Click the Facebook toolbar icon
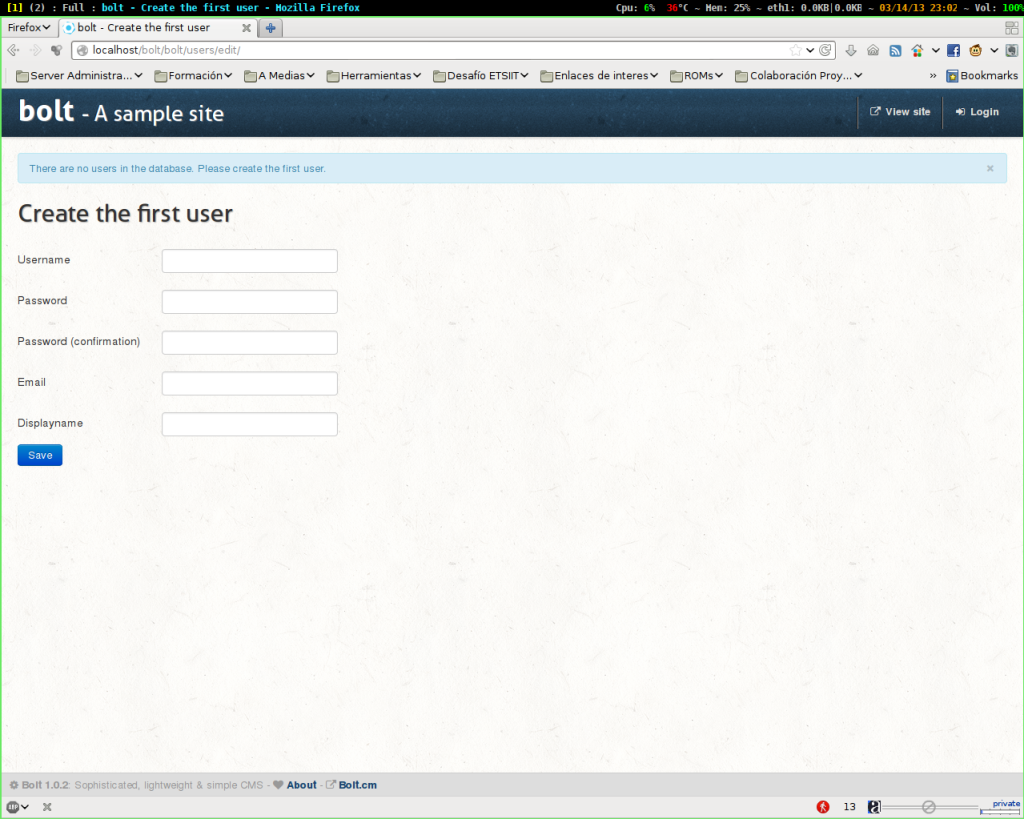Screen dimensions: 1024x819 pos(953,50)
